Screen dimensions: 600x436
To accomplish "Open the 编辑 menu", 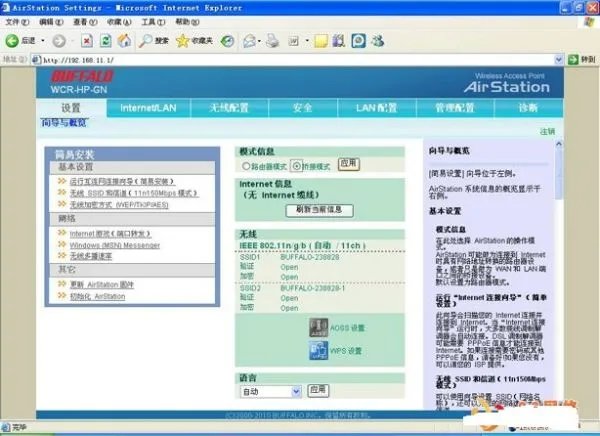I will (51, 22).
